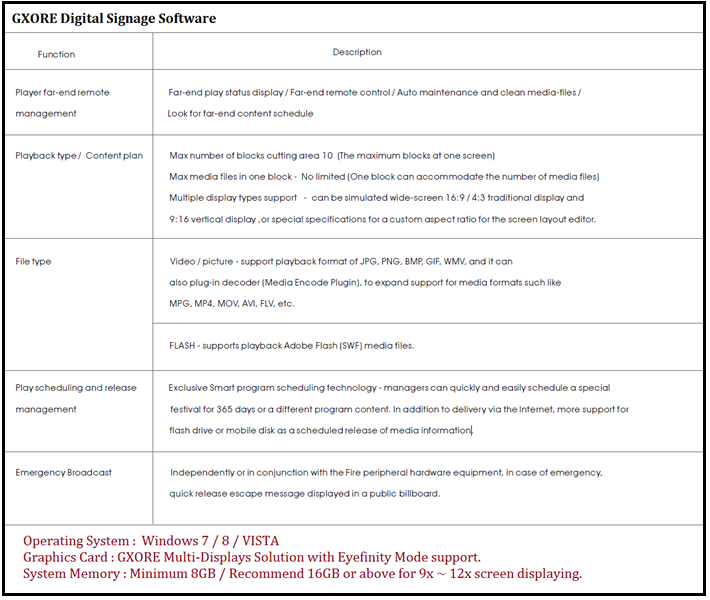Click 'also plug-in decoder (Media Encode Plugin)' line
Image resolution: width=710 pixels, height=600 pixels.
(x=365, y=283)
